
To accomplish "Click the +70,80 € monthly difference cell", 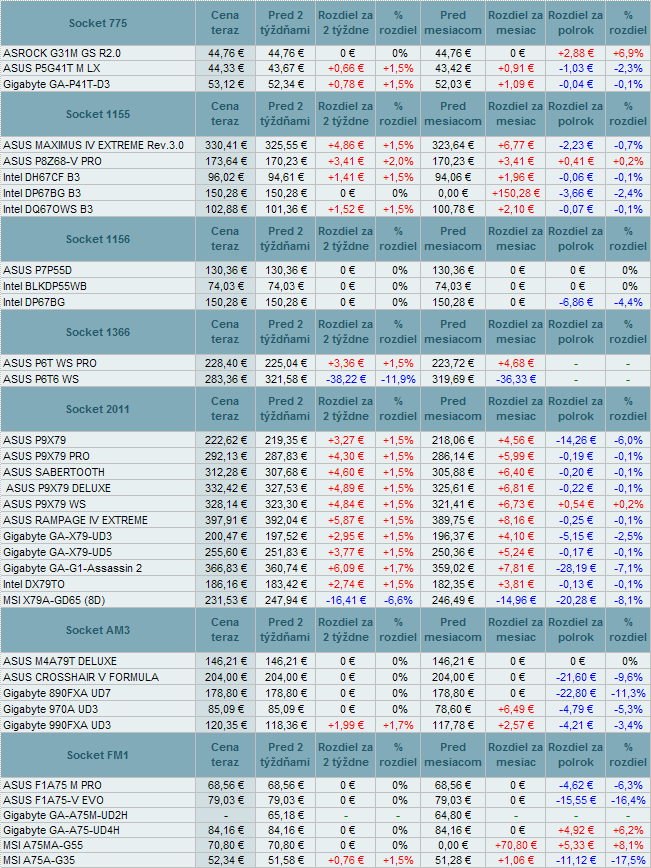I will (515, 845).
